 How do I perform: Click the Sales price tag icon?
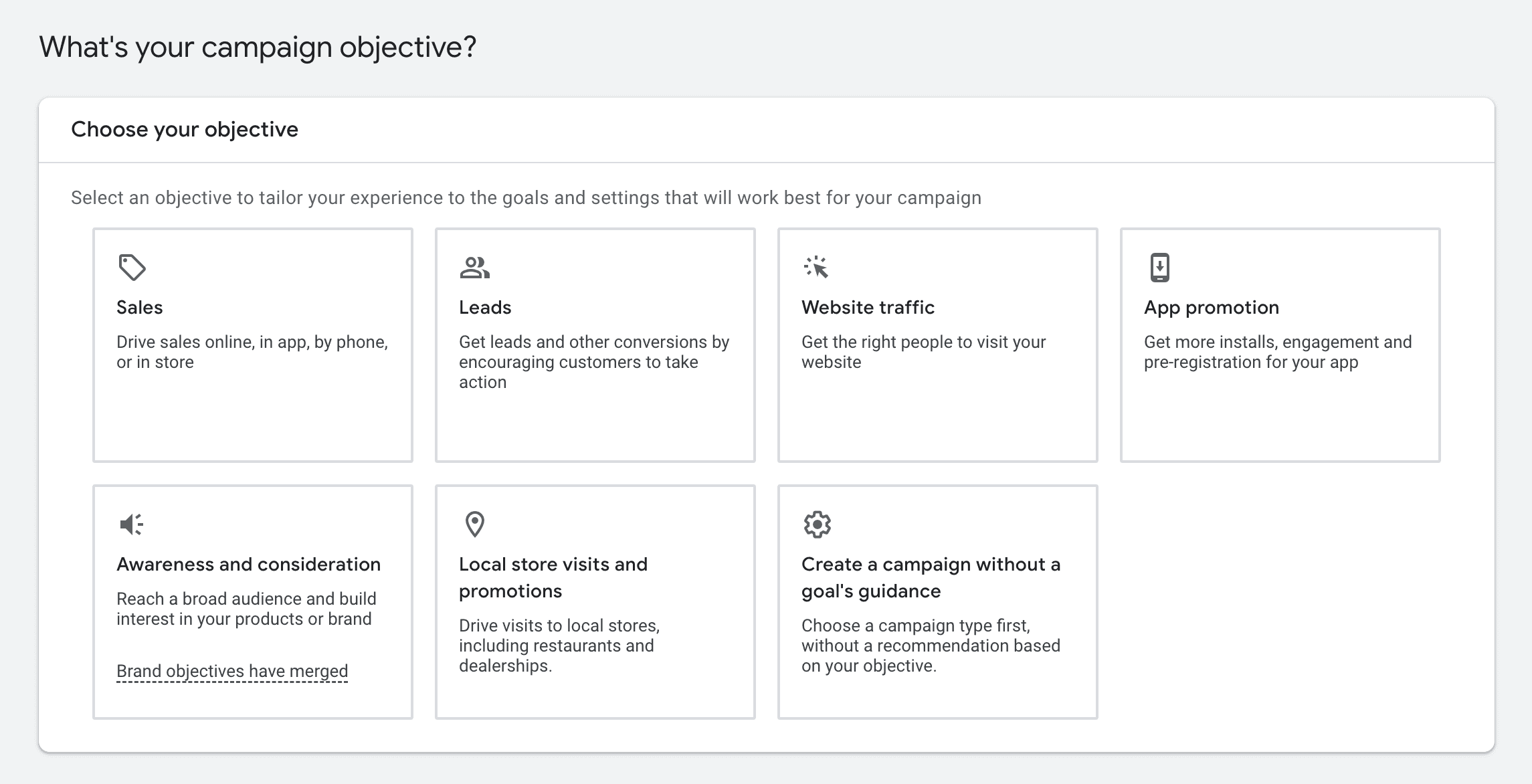point(132,268)
